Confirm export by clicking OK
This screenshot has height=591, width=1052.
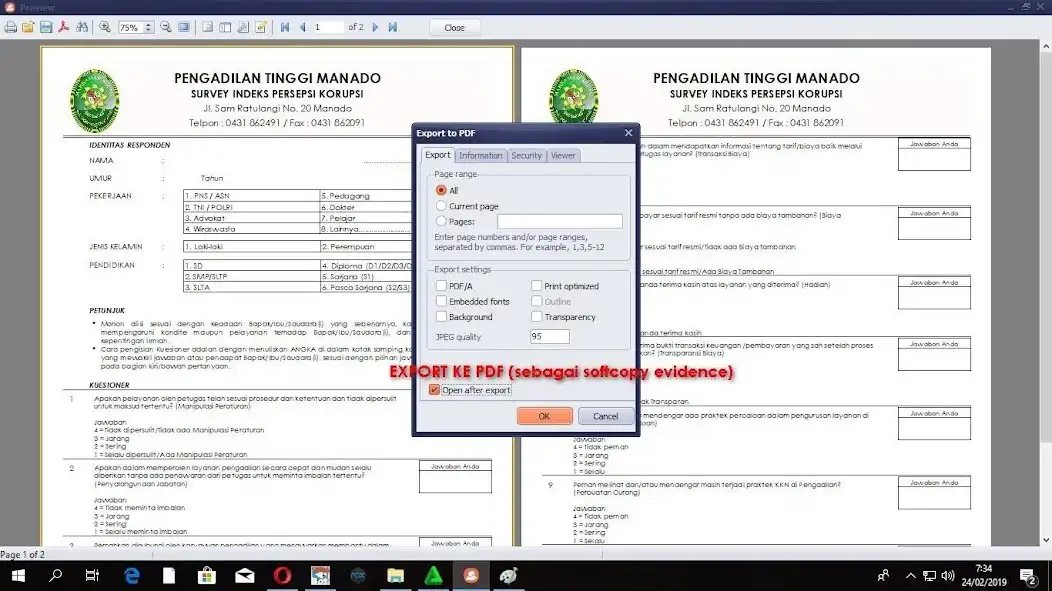(x=543, y=416)
